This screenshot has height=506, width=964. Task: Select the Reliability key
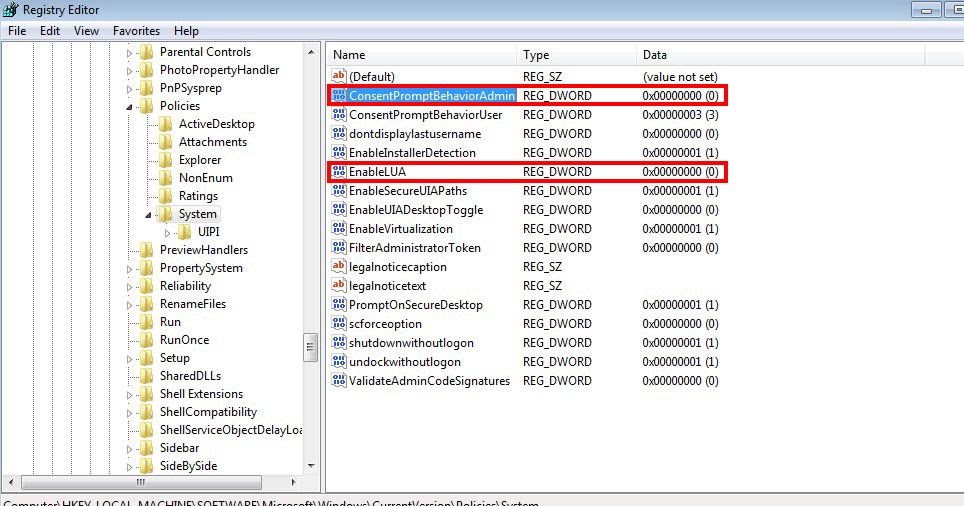[x=185, y=286]
